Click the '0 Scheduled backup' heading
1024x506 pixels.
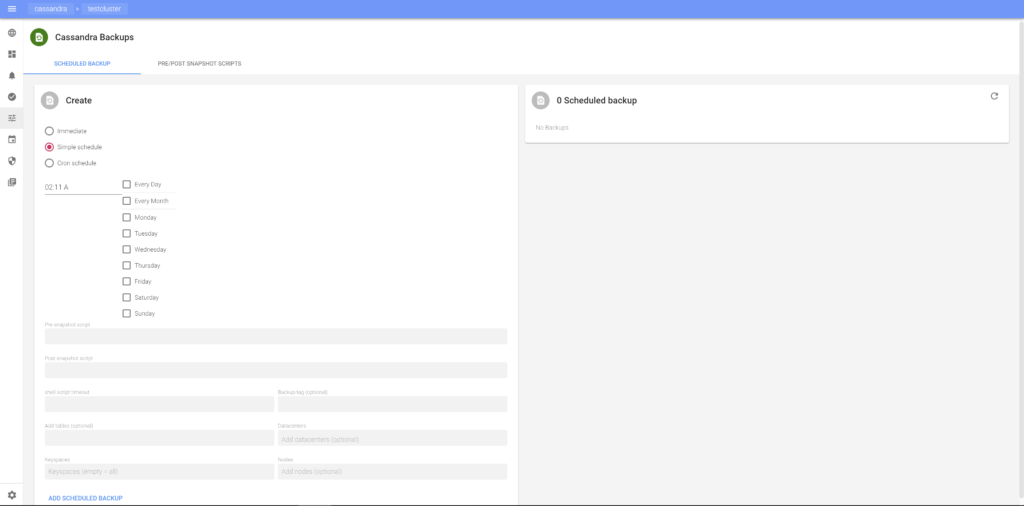point(596,101)
